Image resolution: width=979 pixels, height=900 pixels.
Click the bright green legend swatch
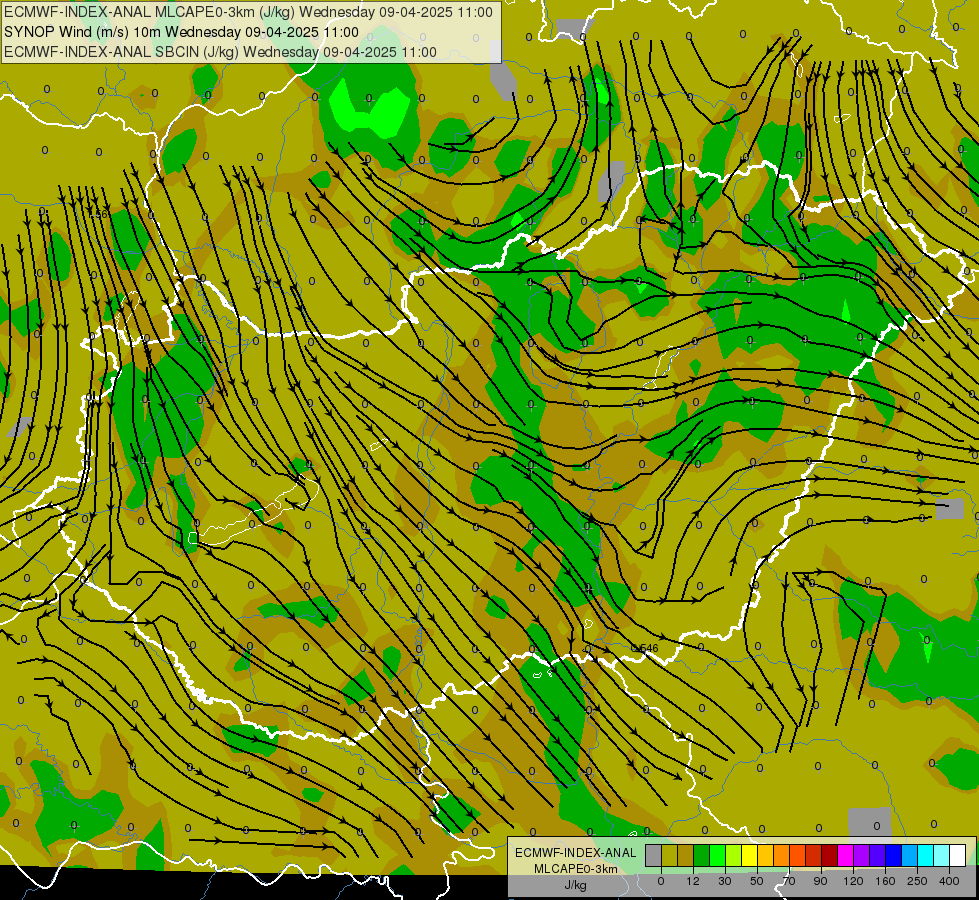[x=717, y=856]
